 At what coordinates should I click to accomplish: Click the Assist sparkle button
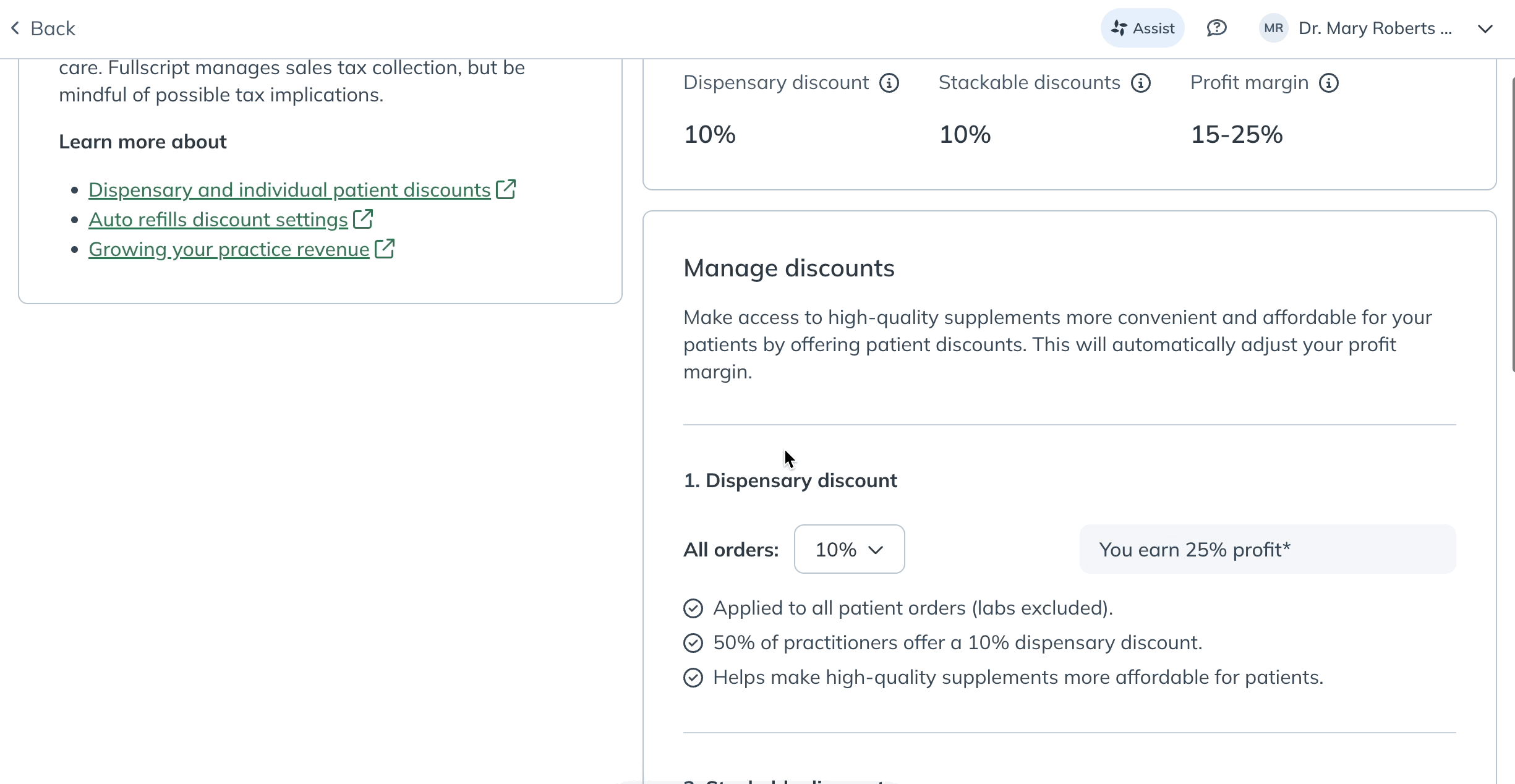pyautogui.click(x=1142, y=28)
